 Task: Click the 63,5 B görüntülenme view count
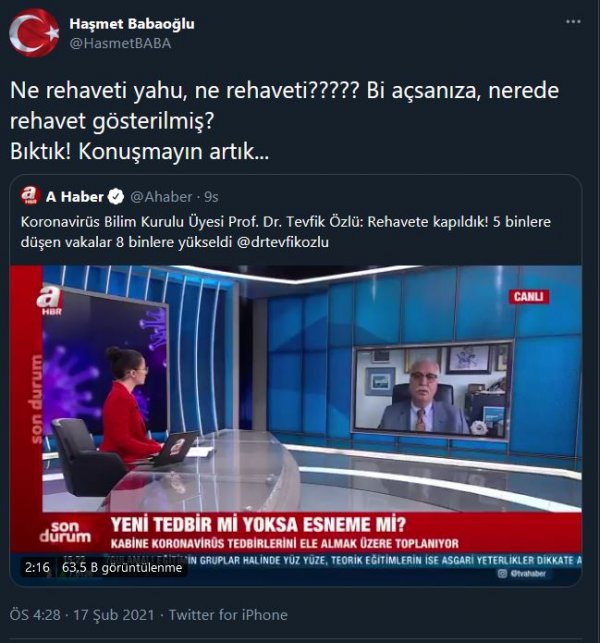coord(122,568)
